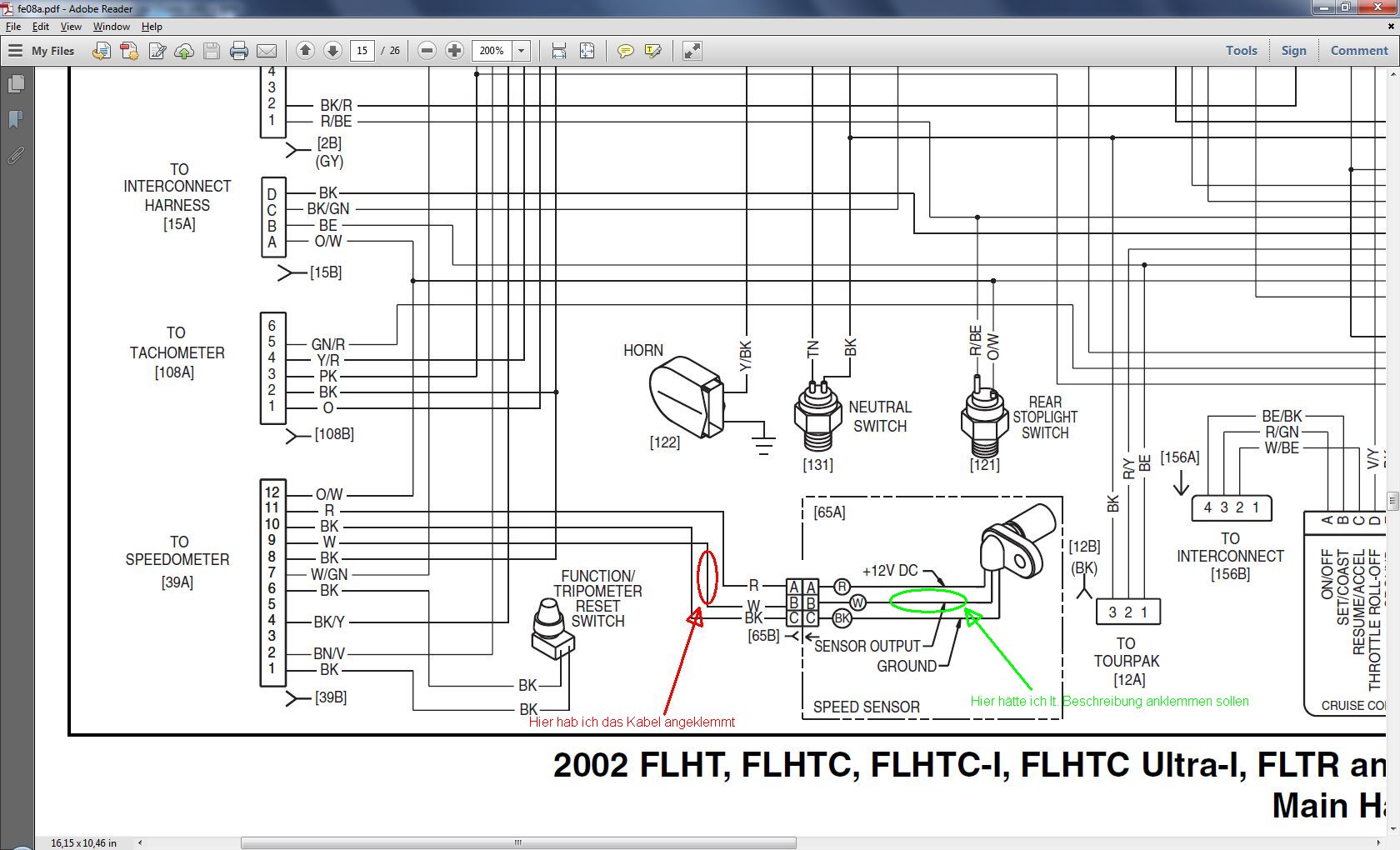The width and height of the screenshot is (1400, 850).
Task: Click the TO TACHOMETER [108A] label
Action: [177, 352]
